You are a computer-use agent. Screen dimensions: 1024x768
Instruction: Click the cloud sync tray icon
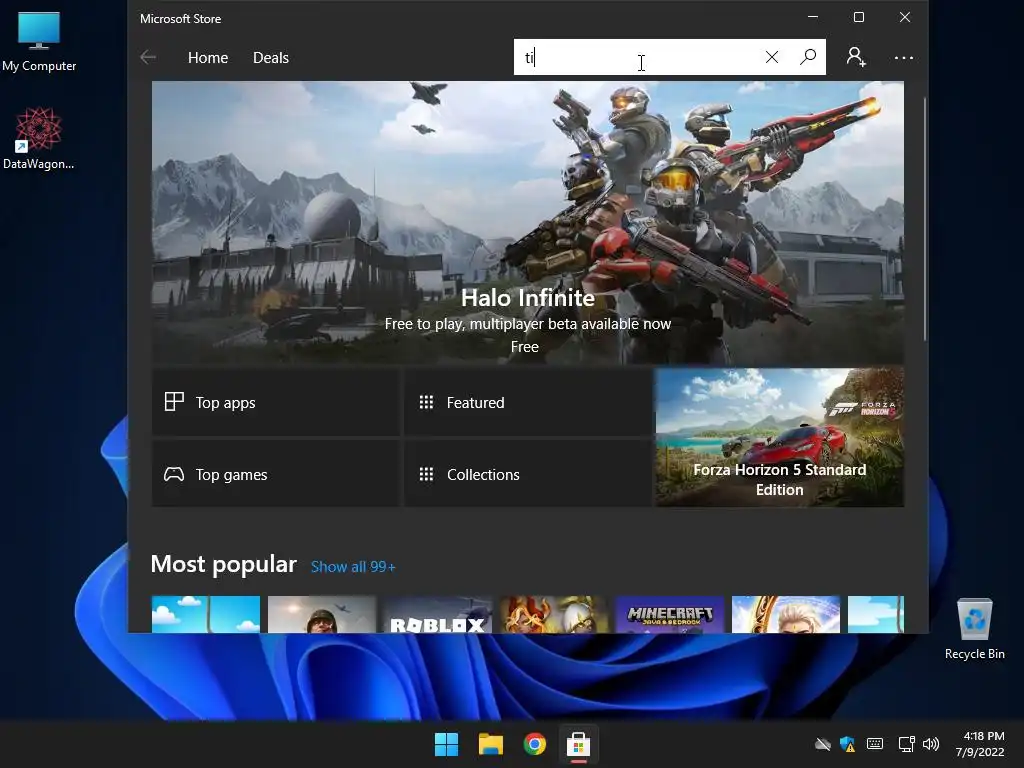coord(822,744)
